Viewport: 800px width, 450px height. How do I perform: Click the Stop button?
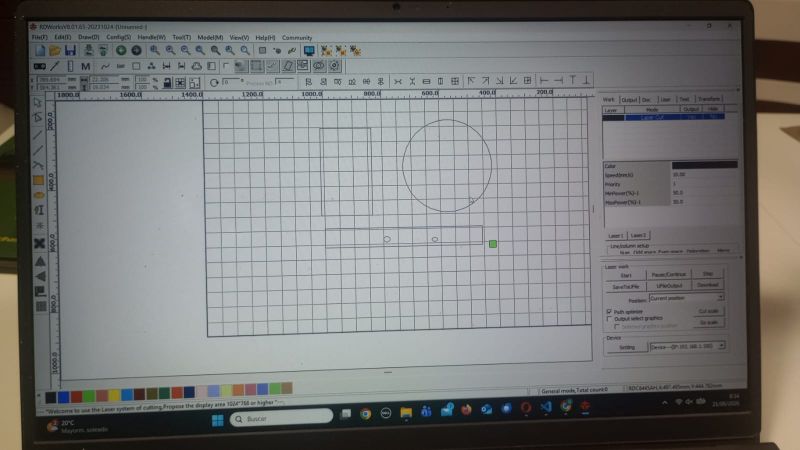tap(708, 274)
